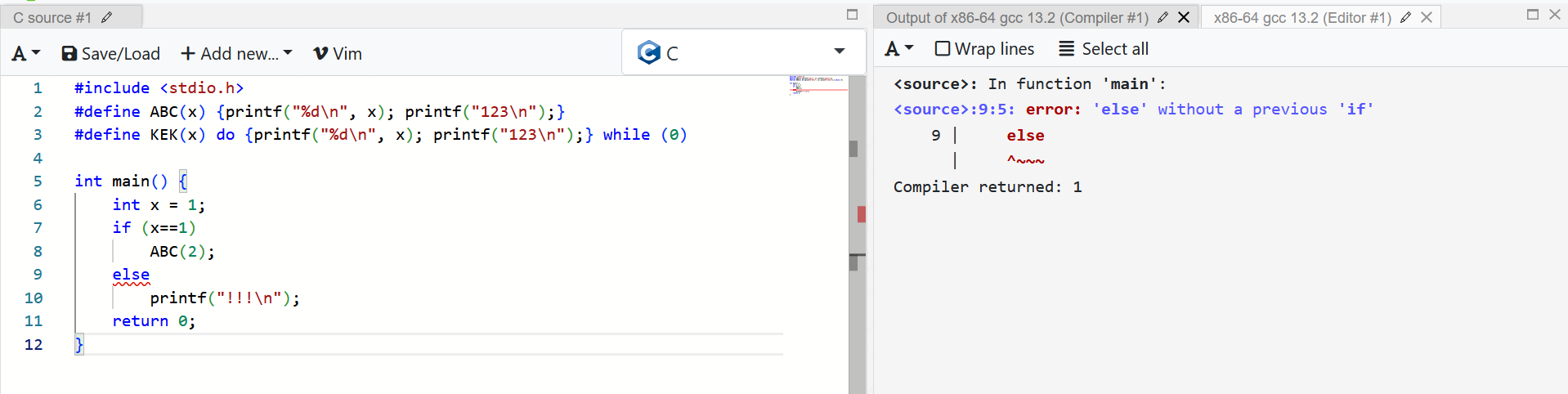Screen dimensions: 1568x394
Task: Click Select all in output pane
Action: (x=1104, y=49)
